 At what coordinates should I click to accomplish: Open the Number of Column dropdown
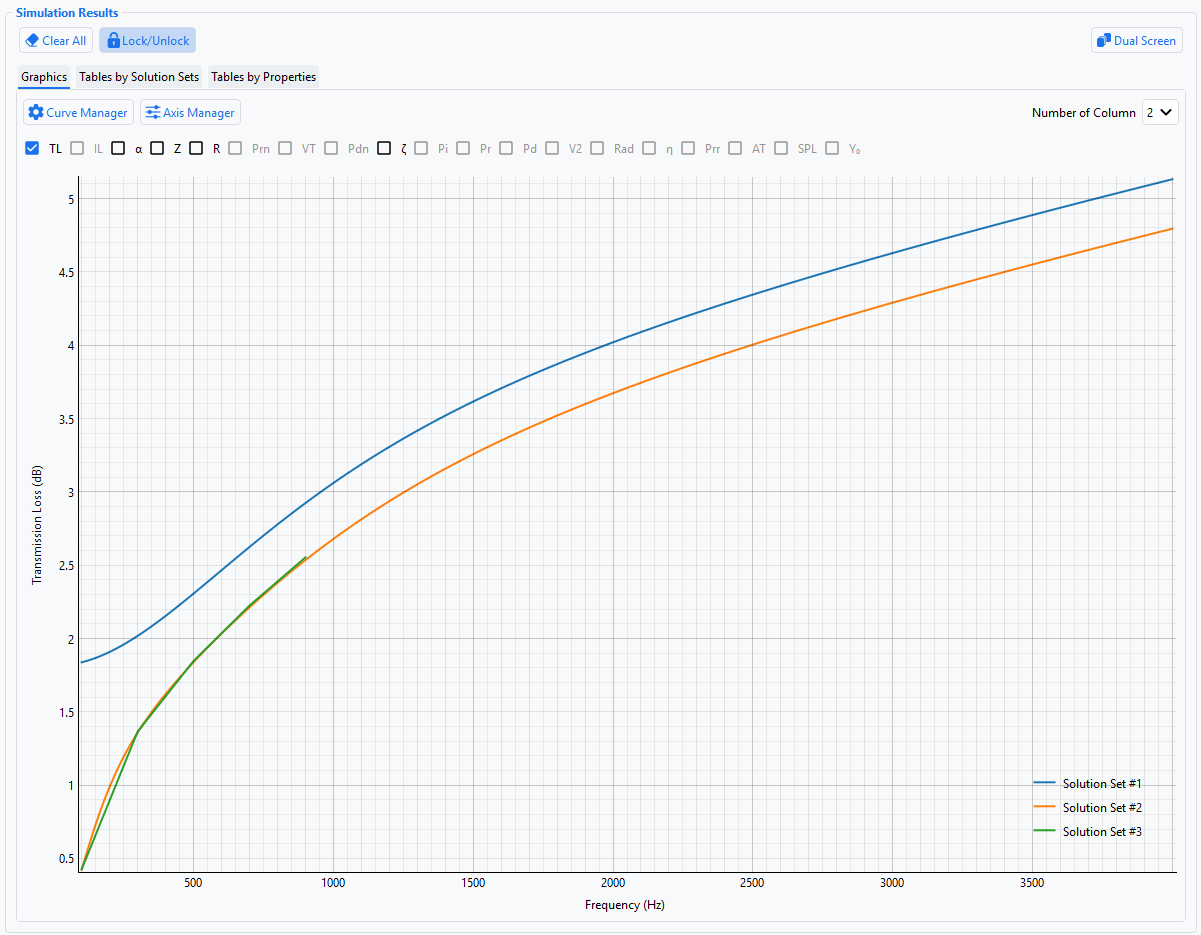1159,113
